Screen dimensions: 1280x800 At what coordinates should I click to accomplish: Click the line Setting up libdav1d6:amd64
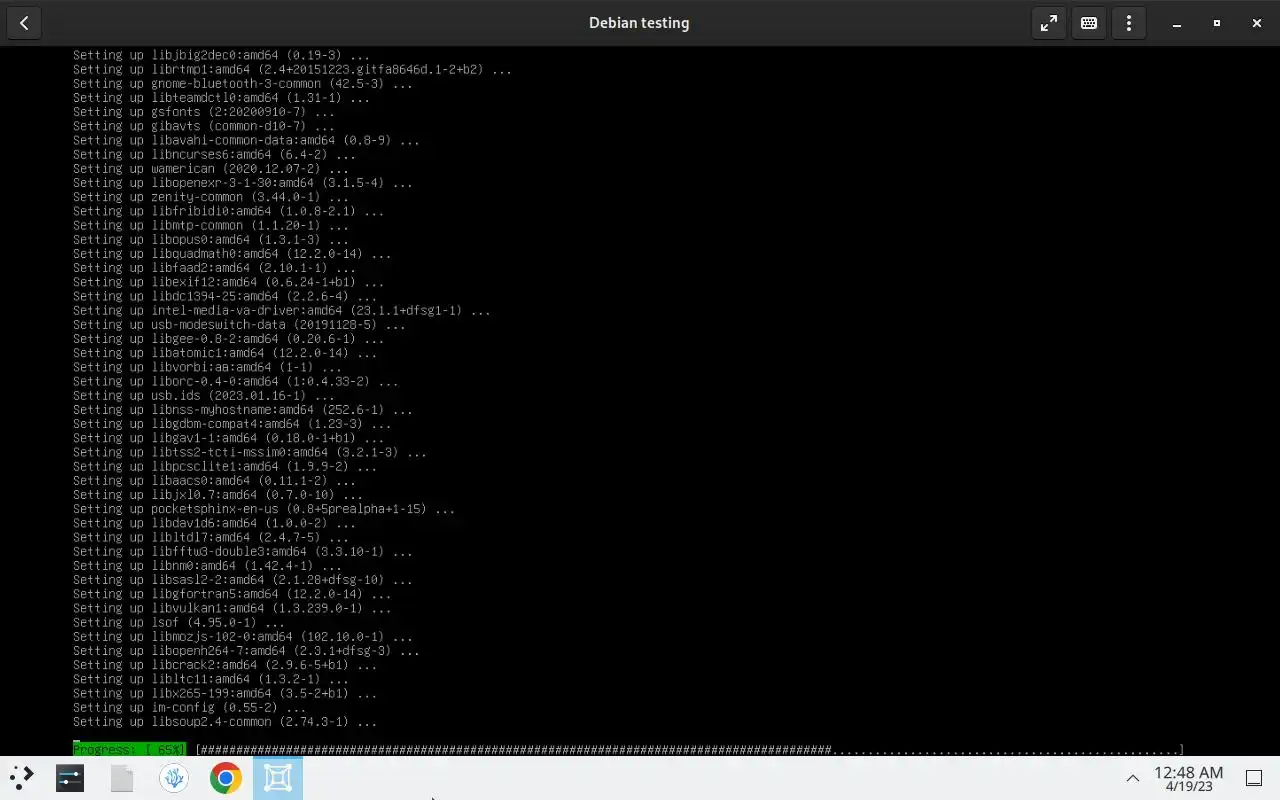click(214, 523)
